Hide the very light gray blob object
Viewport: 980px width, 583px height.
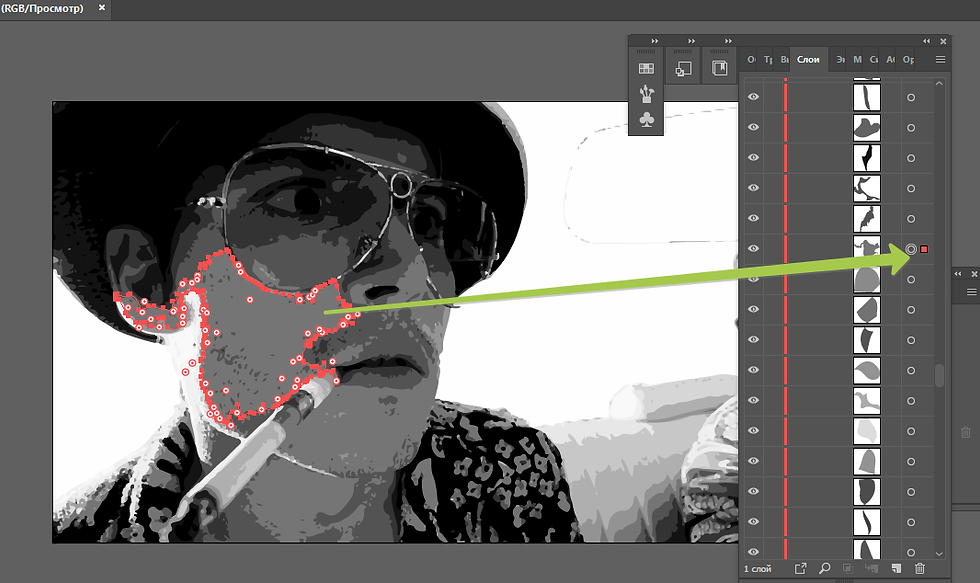pyautogui.click(x=753, y=430)
